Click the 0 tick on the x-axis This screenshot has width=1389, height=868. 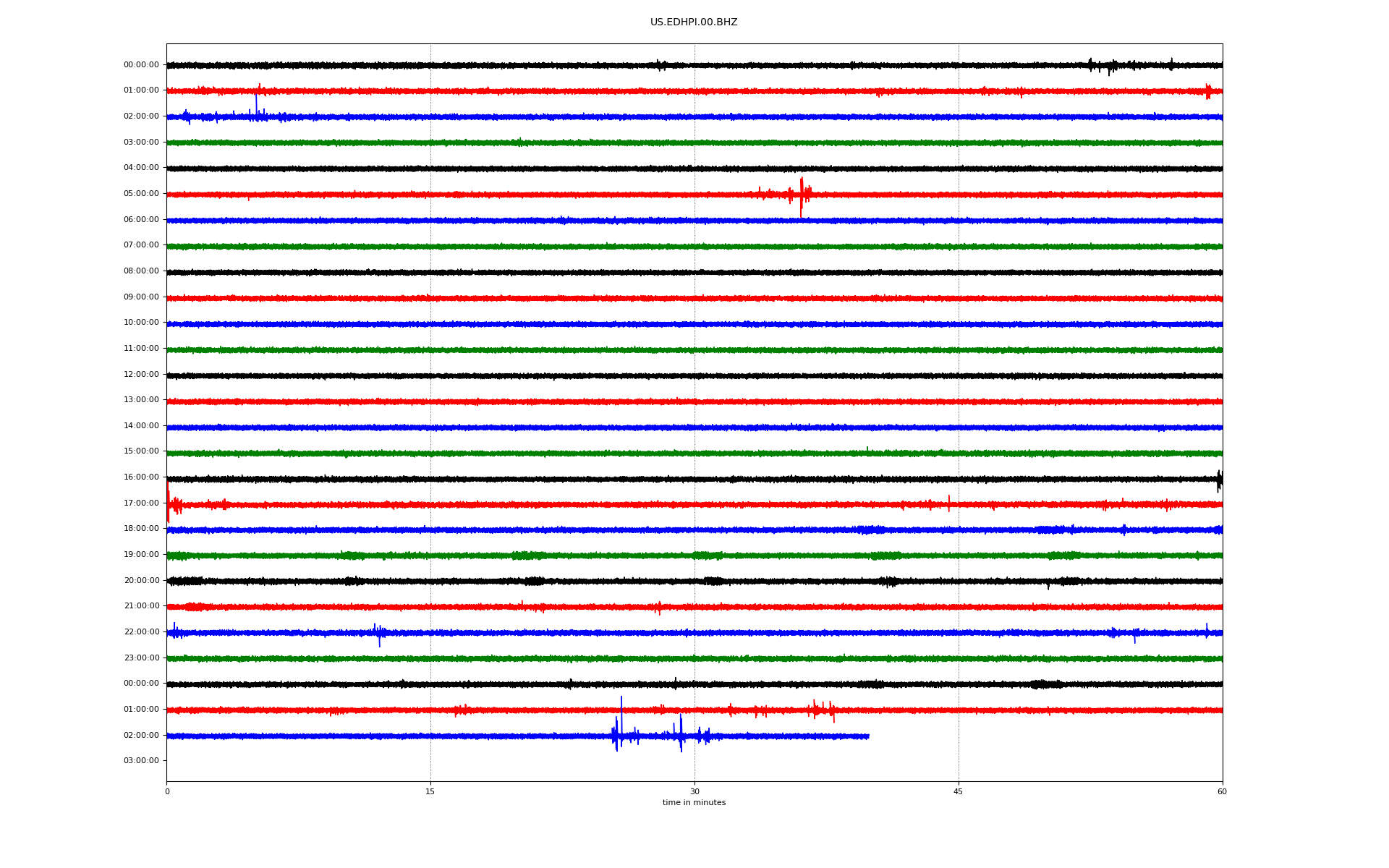tap(167, 791)
